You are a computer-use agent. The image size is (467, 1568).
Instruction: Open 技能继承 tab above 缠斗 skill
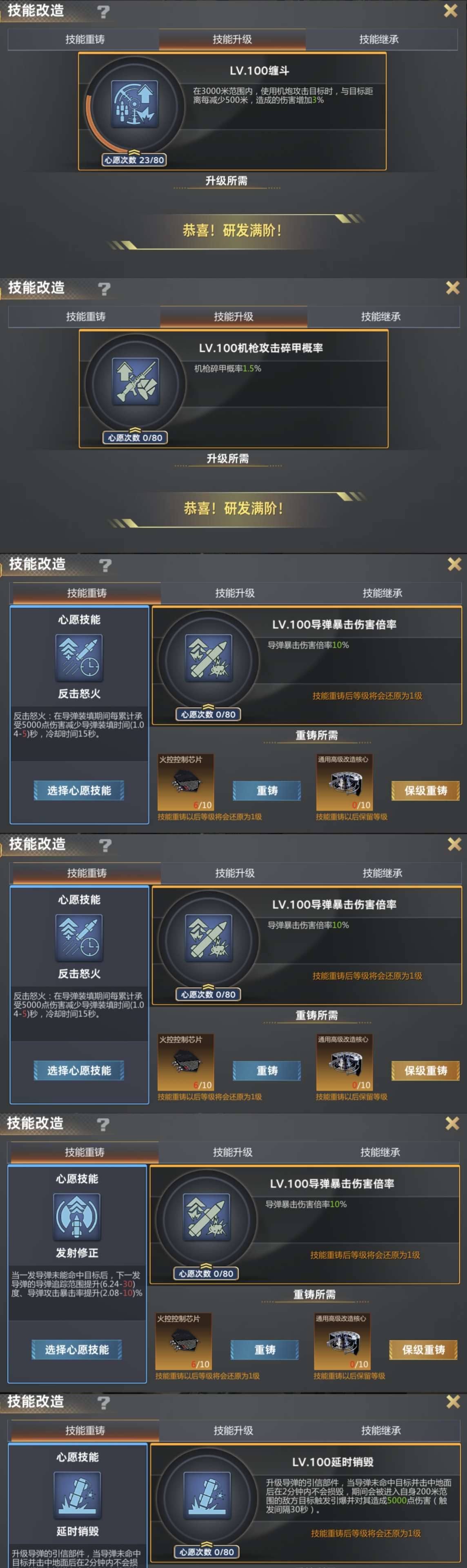pos(379,39)
